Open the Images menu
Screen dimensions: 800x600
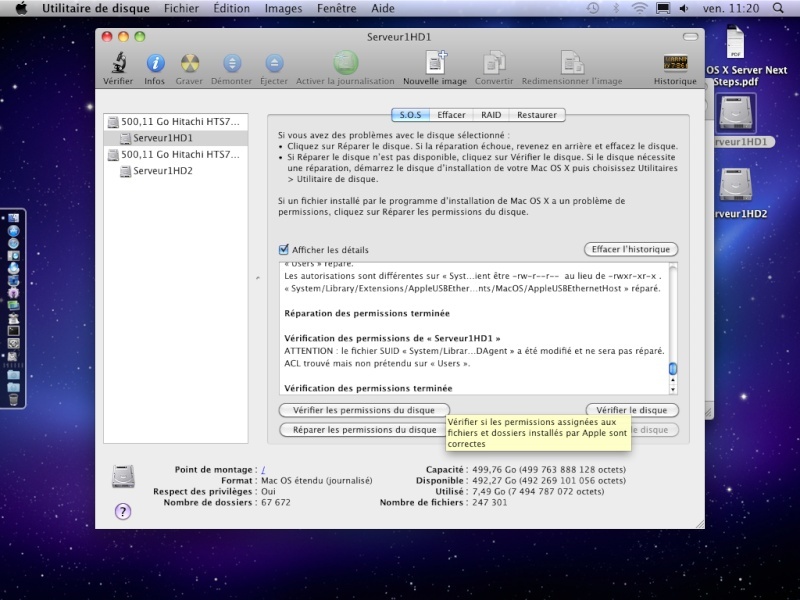[283, 8]
